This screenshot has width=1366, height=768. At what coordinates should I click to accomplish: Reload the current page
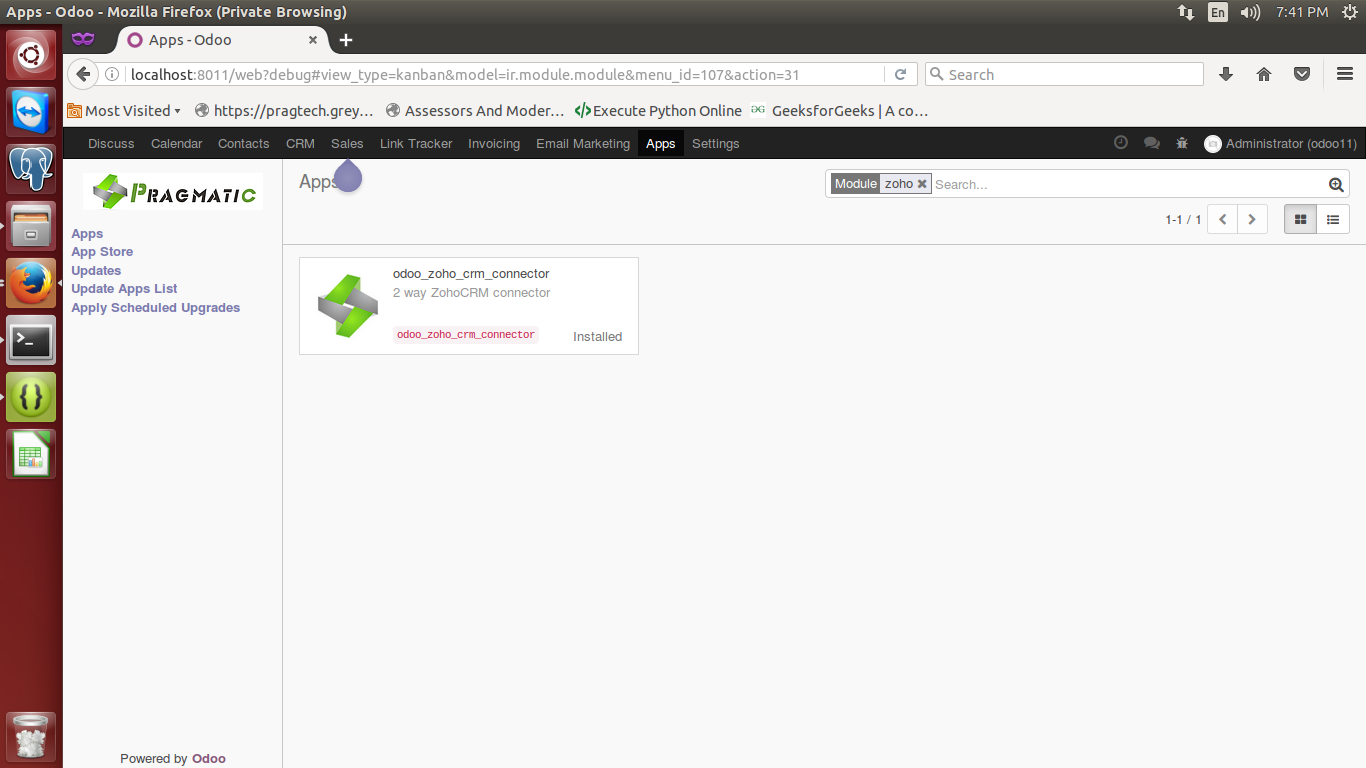[900, 74]
